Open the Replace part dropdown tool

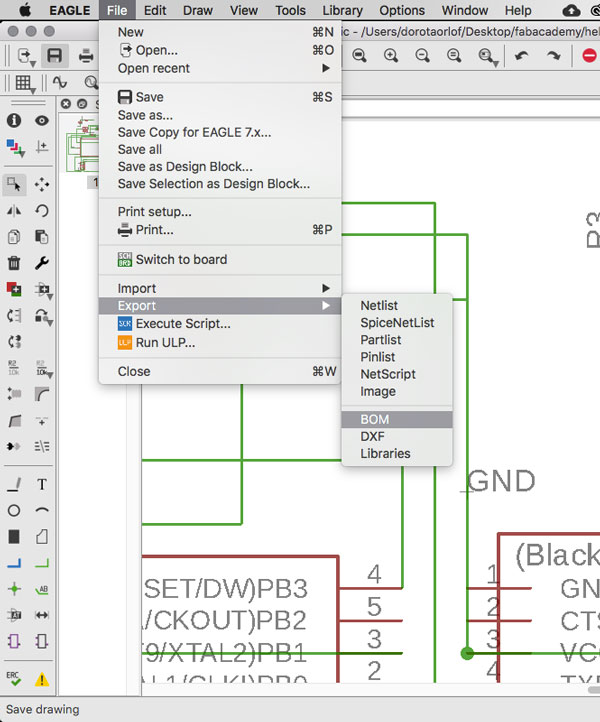pos(43,317)
